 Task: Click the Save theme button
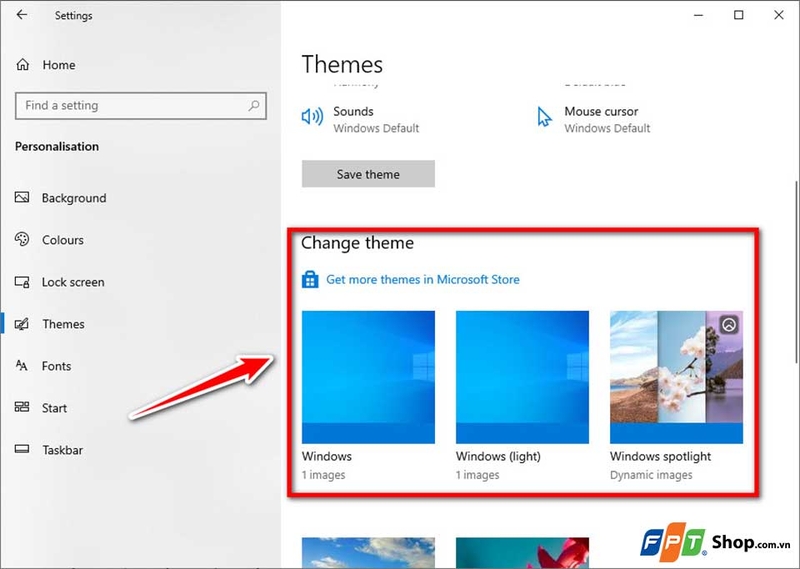(x=368, y=174)
